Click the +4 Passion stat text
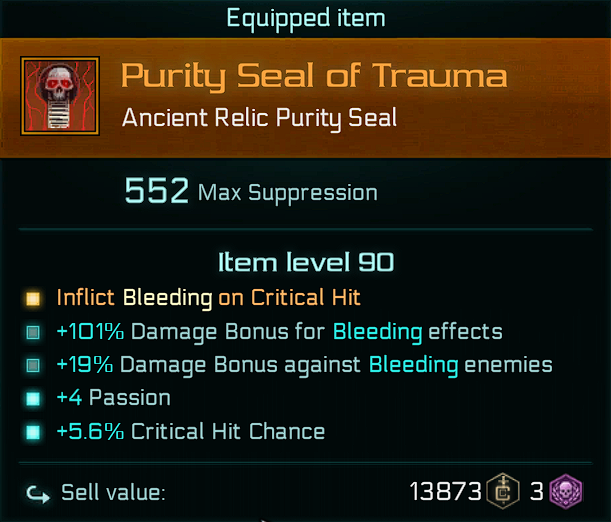Screen dimensions: 611x522 pyautogui.click(x=113, y=398)
